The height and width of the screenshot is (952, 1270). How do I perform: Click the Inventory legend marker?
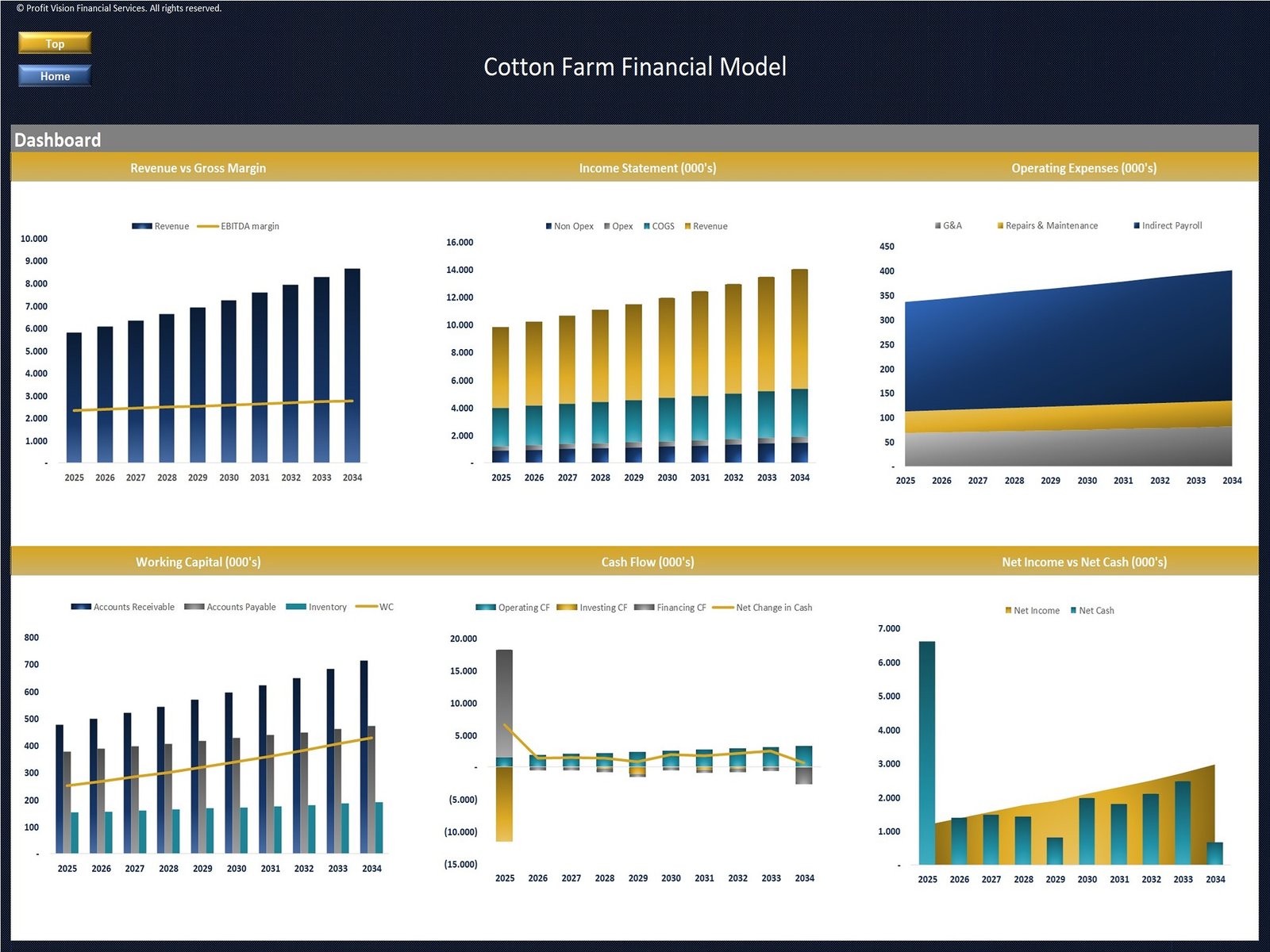pyautogui.click(x=295, y=607)
